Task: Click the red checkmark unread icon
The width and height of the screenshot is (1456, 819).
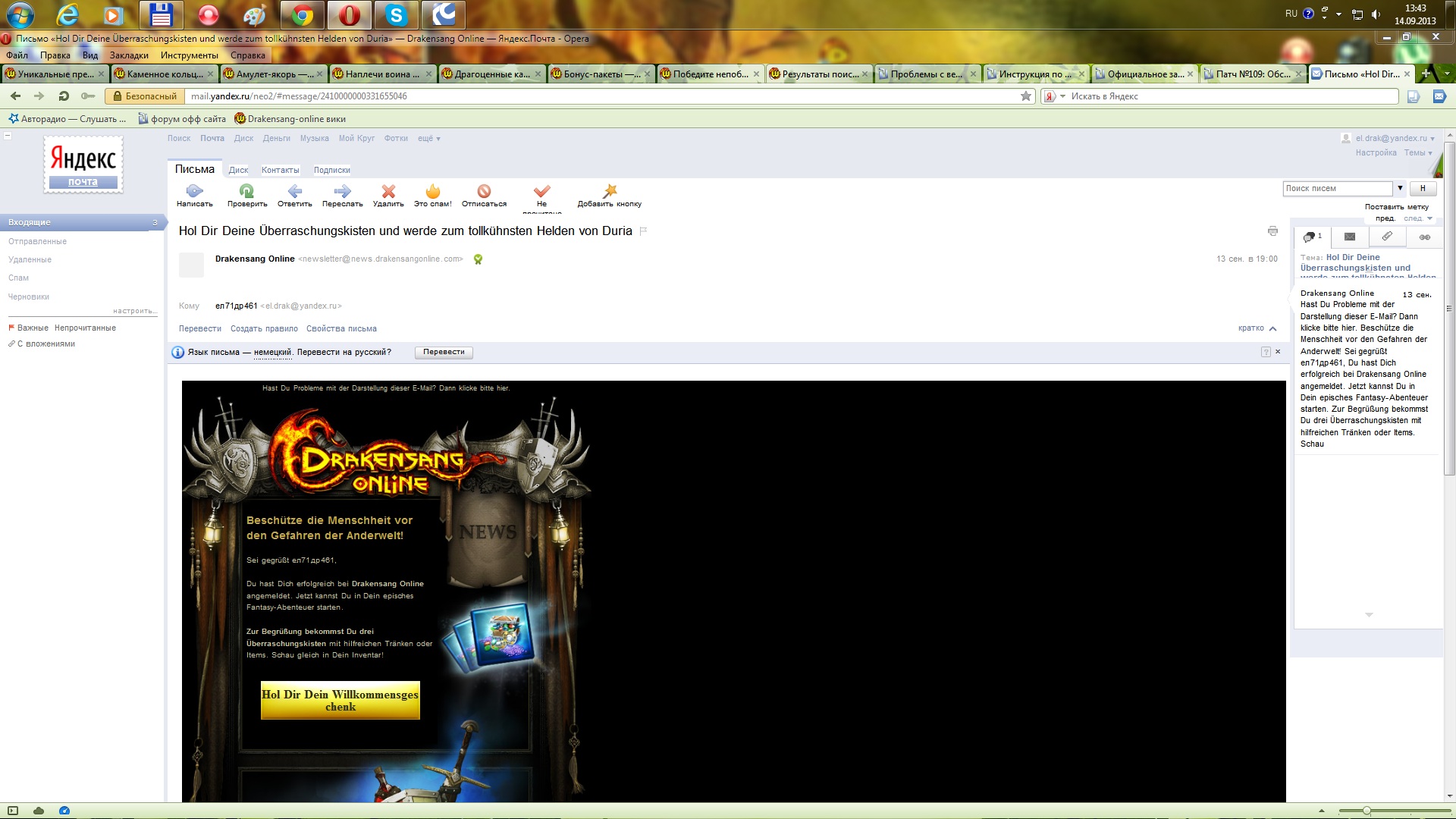Action: (x=541, y=191)
